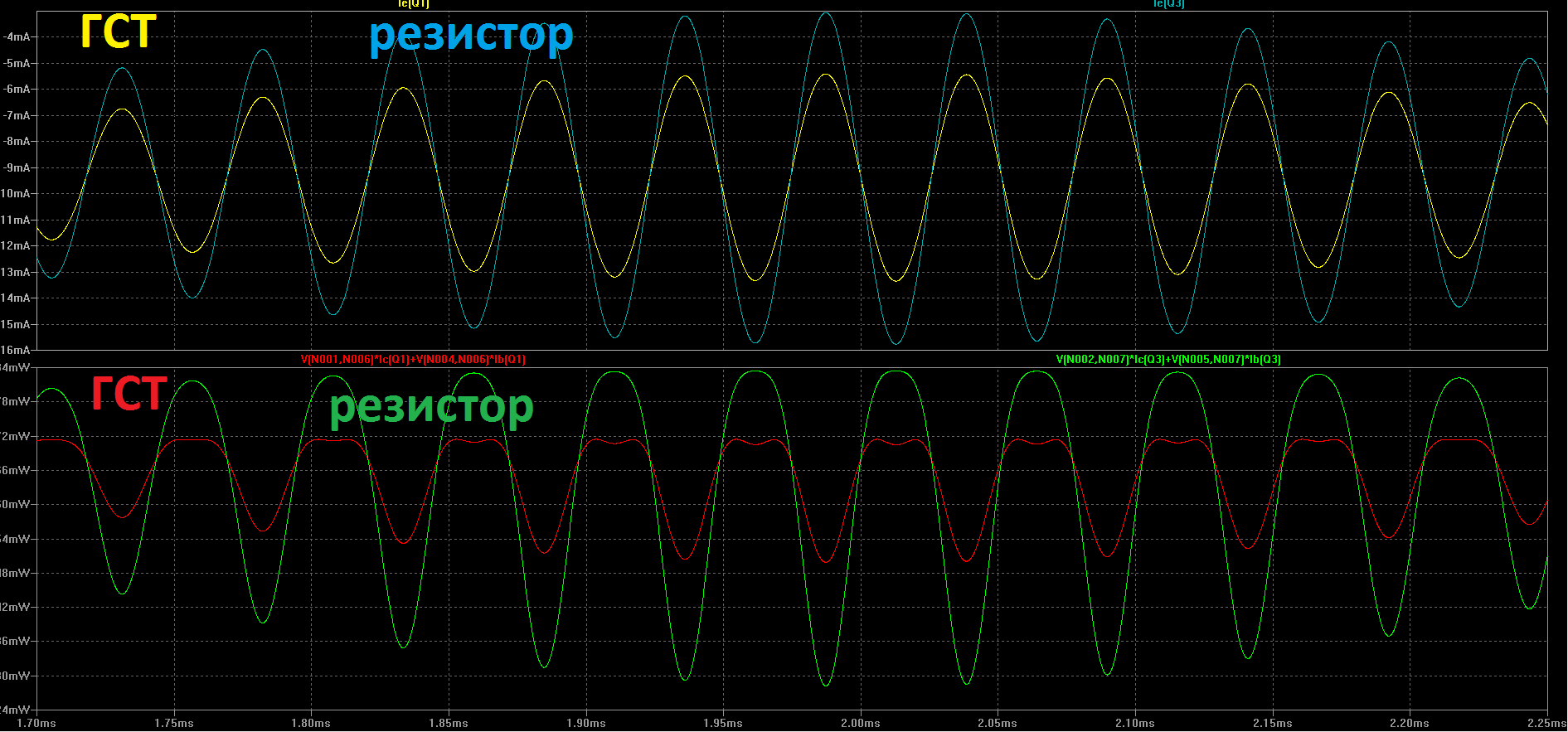Click the -4mA current axis label

point(16,36)
